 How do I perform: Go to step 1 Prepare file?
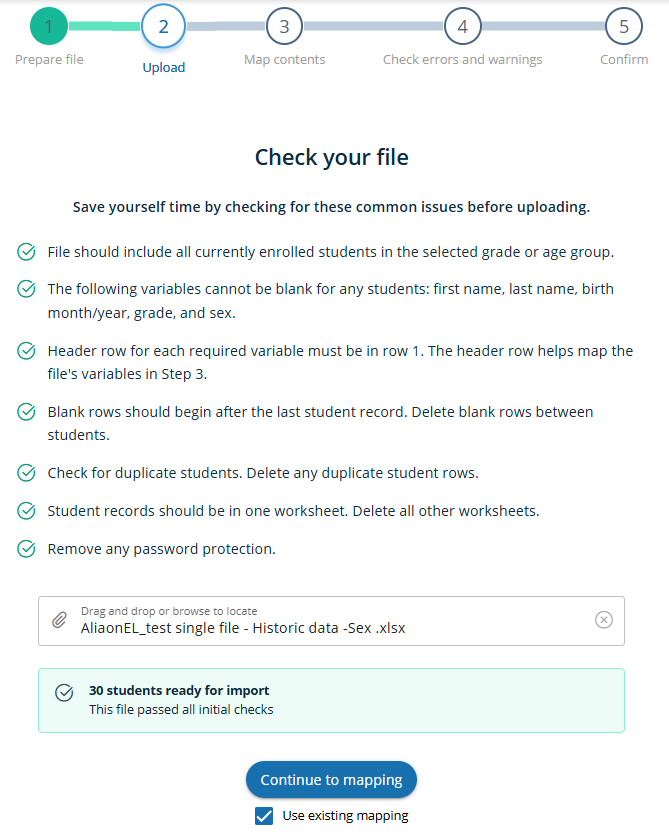(x=49, y=27)
